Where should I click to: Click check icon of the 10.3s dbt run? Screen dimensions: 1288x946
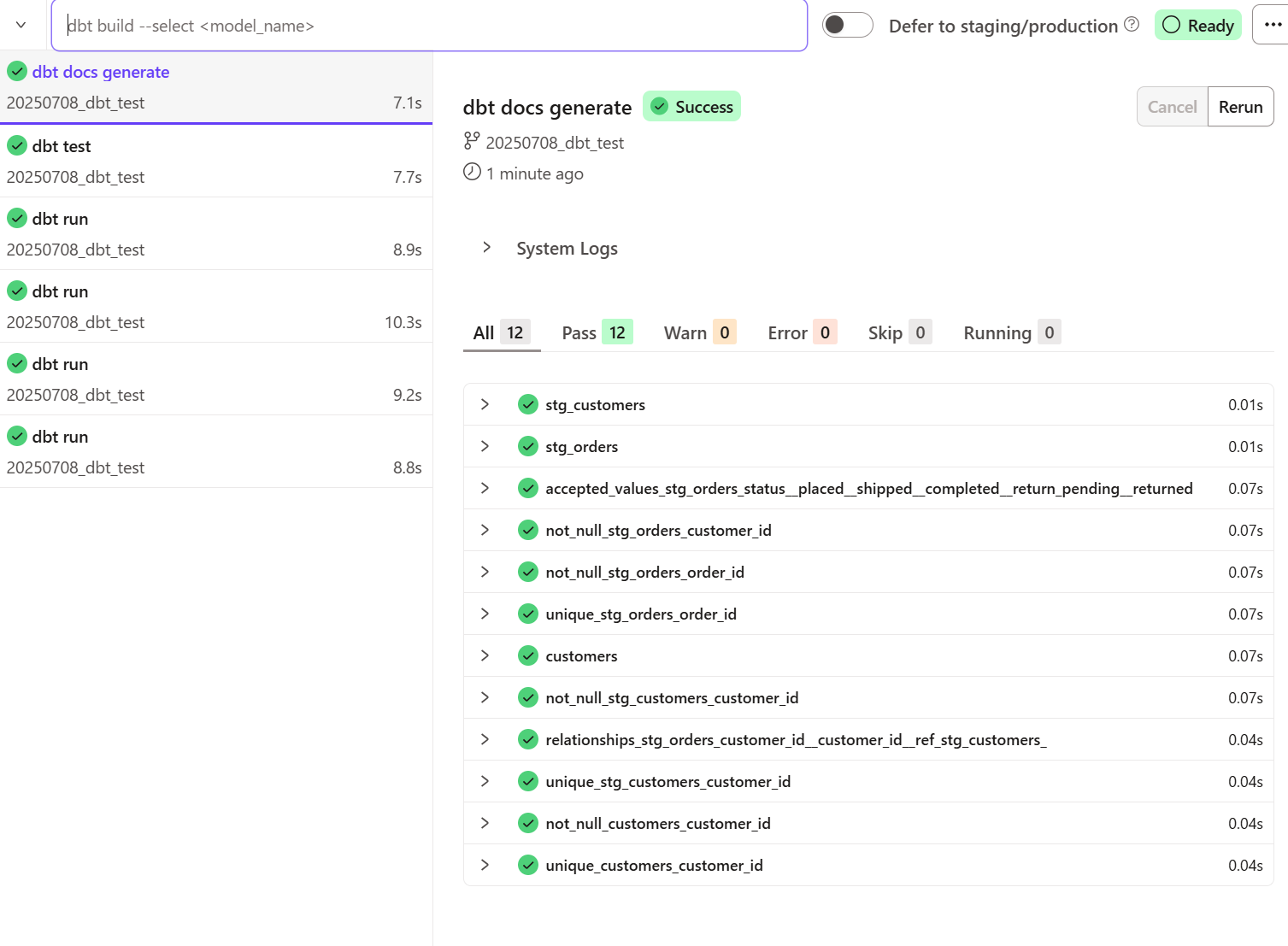(17, 291)
